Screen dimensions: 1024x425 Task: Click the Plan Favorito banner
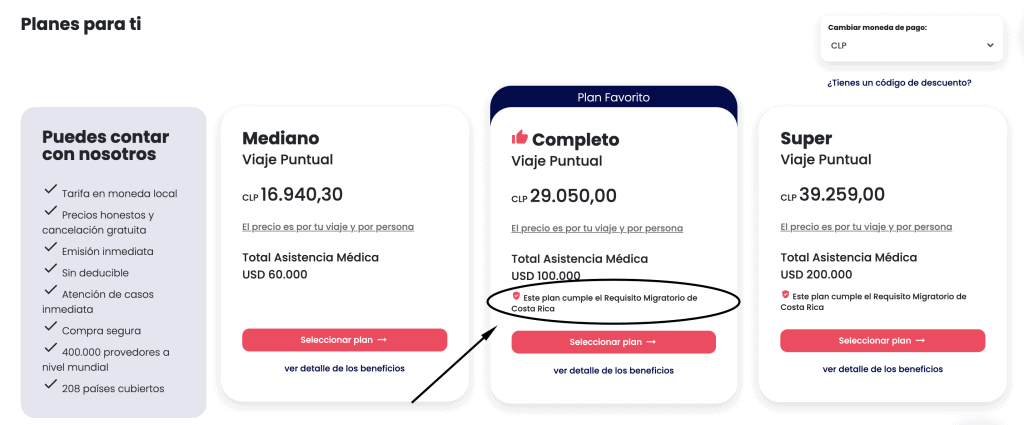click(x=613, y=97)
